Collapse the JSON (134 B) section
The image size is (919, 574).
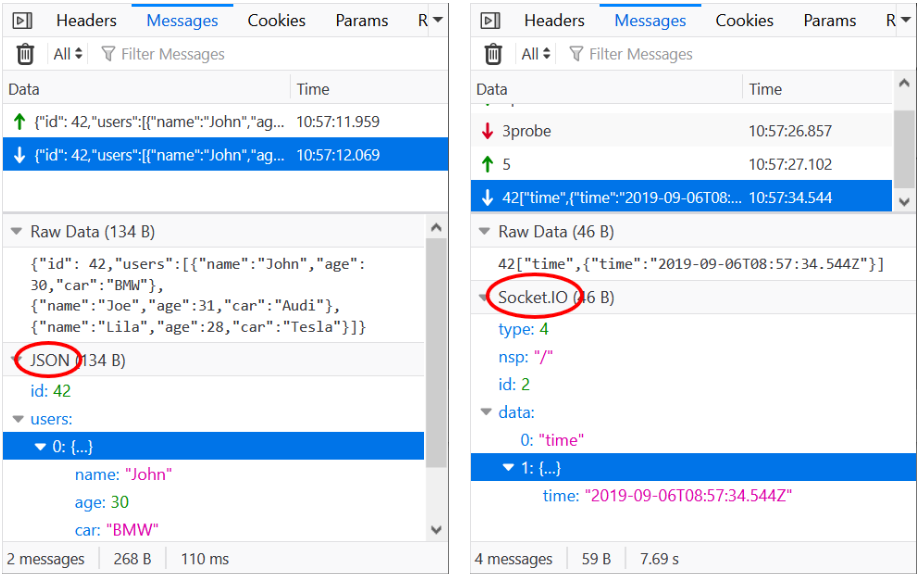point(16,360)
